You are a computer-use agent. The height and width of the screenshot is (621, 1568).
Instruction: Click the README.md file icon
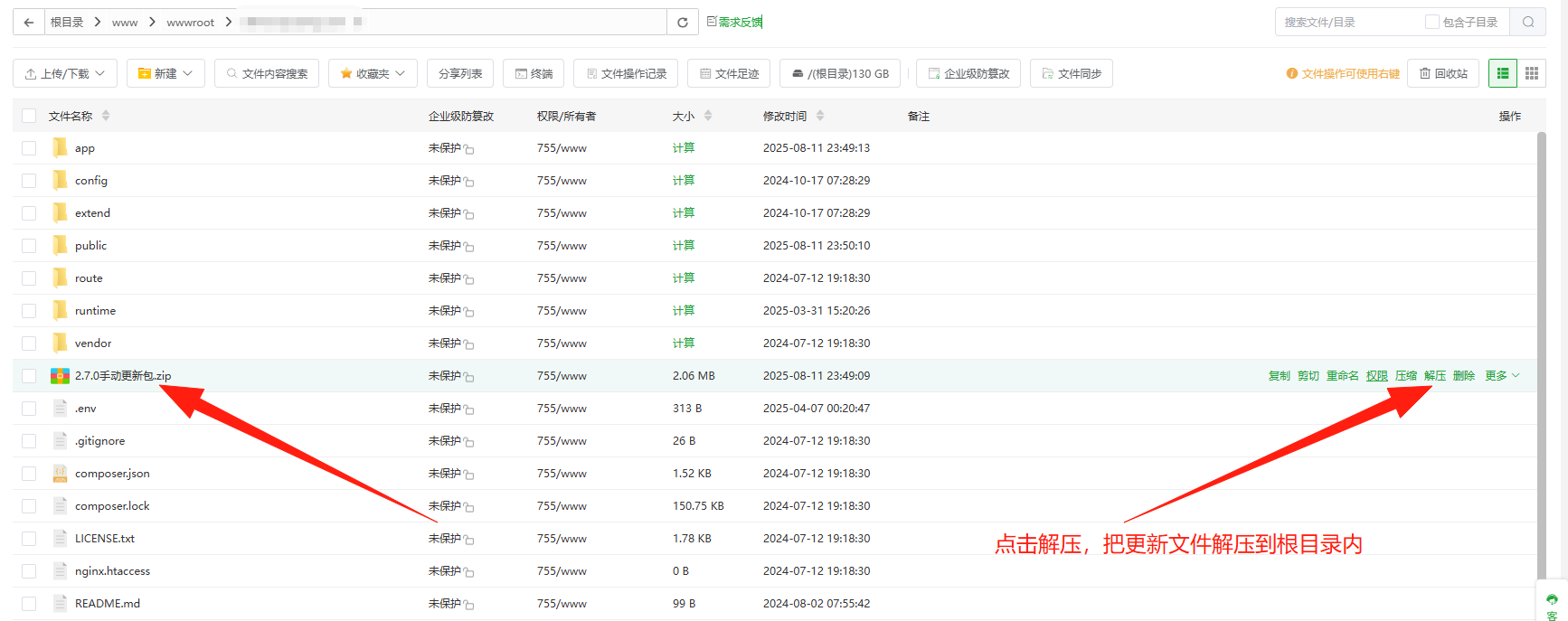tap(60, 603)
